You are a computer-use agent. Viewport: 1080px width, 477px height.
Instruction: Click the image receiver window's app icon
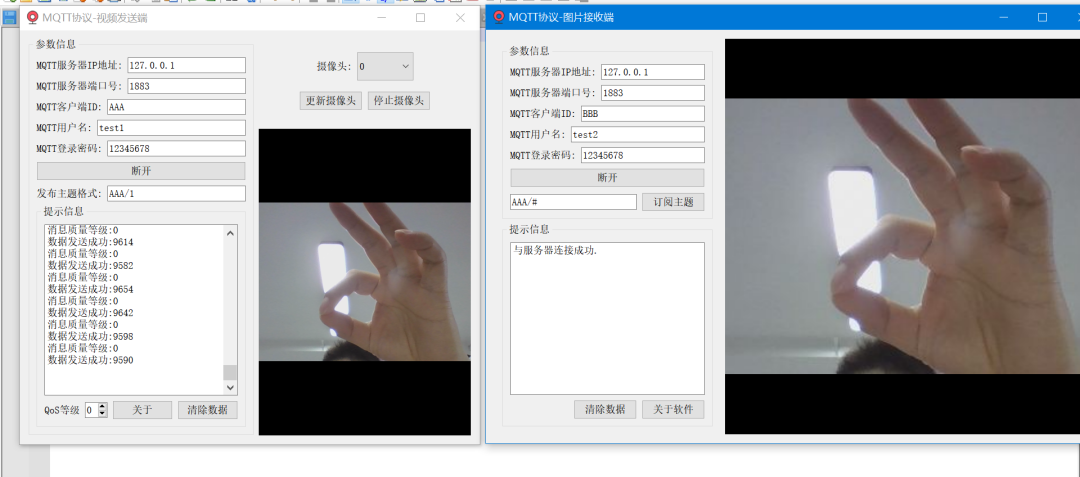coord(499,17)
